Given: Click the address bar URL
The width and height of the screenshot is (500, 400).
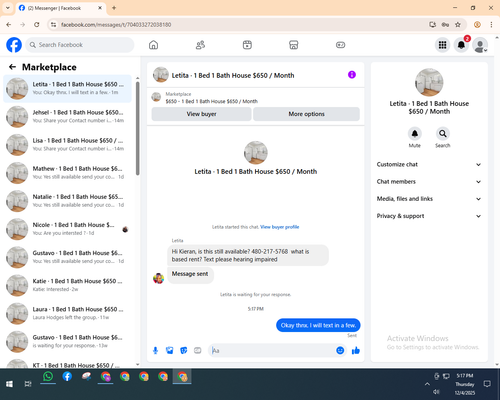Looking at the screenshot, I should (116, 25).
